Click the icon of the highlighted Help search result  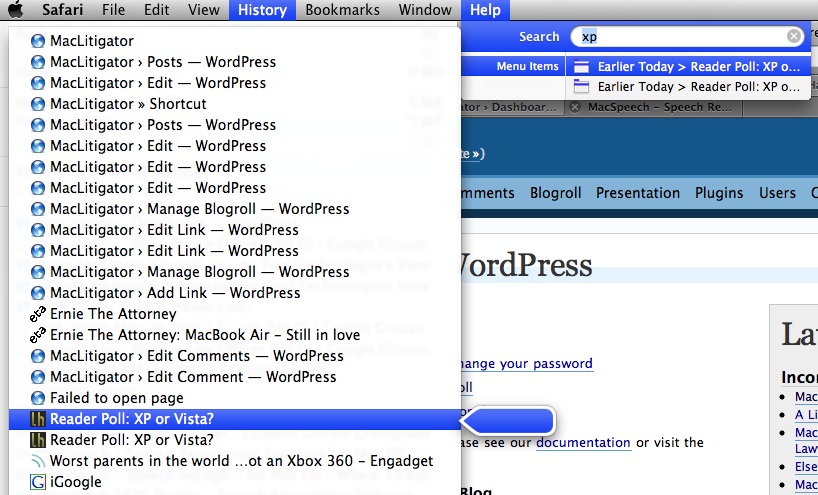tap(581, 66)
